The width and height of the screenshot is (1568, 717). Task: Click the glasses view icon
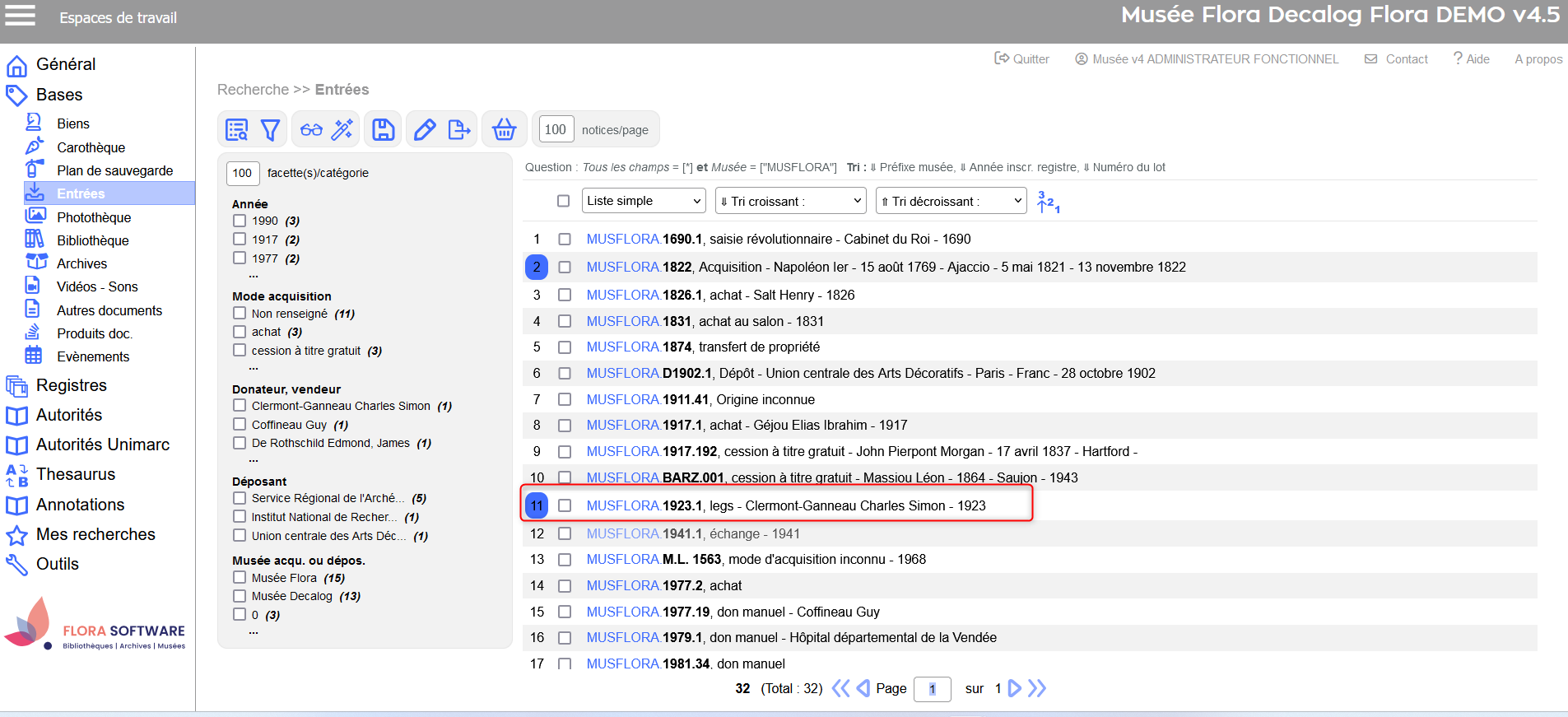point(311,129)
